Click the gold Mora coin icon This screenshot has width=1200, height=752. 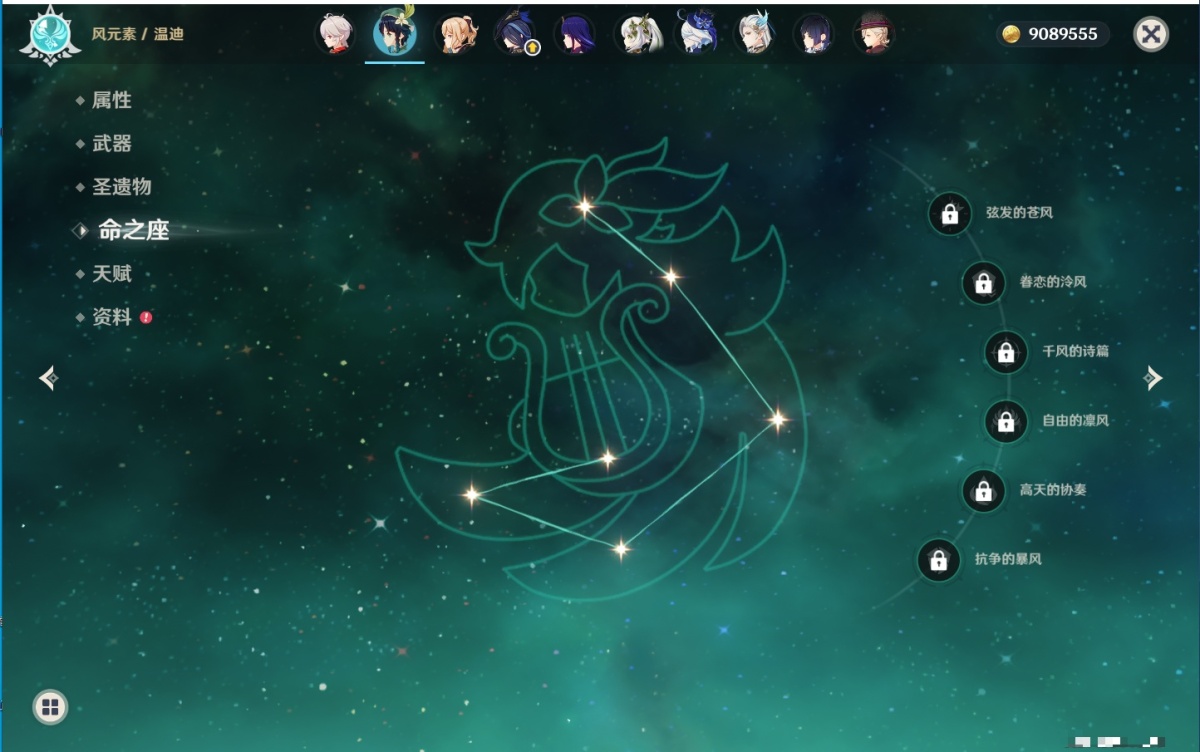click(x=1011, y=35)
